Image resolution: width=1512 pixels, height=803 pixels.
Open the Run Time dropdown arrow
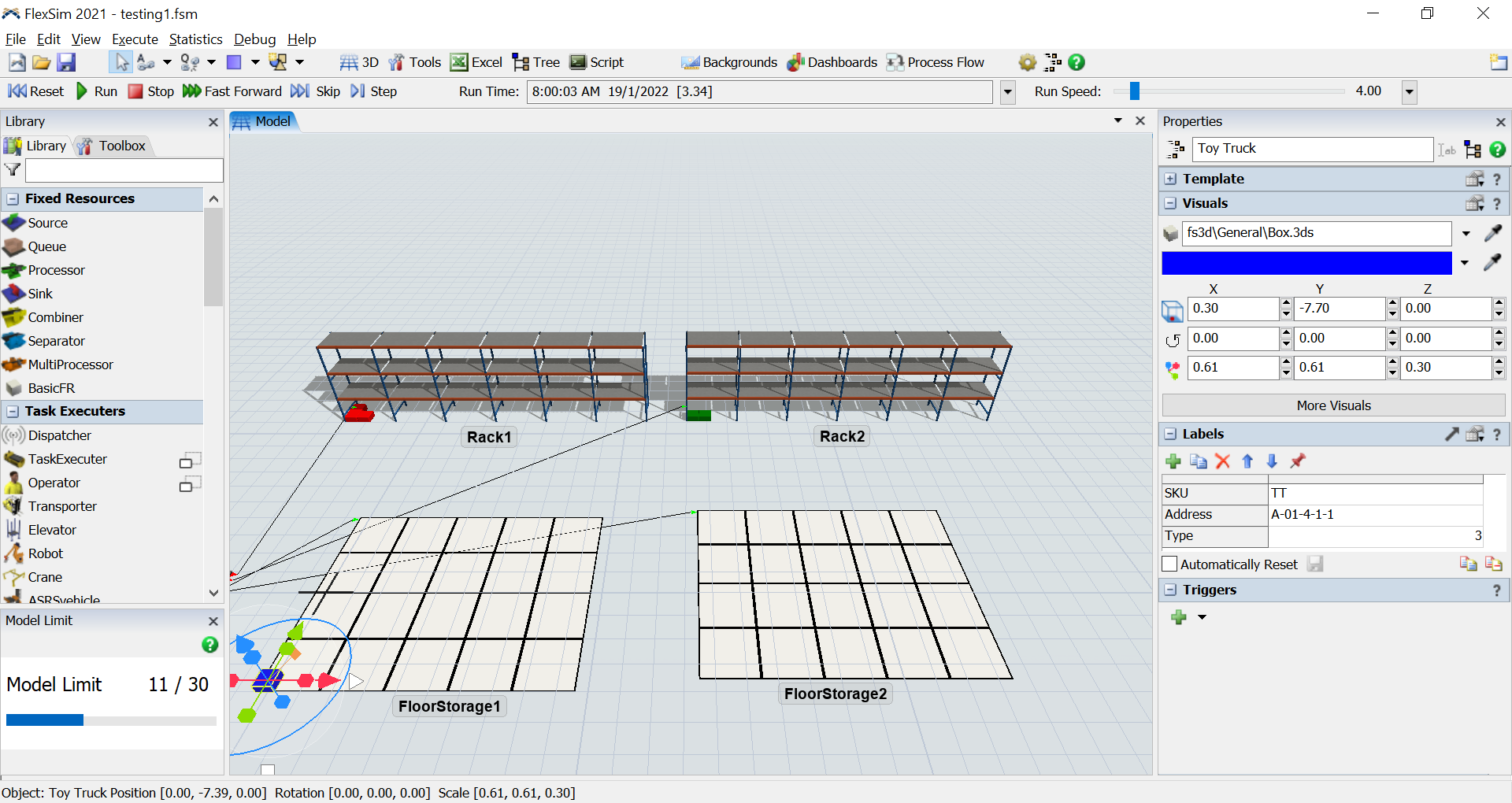tap(1007, 92)
